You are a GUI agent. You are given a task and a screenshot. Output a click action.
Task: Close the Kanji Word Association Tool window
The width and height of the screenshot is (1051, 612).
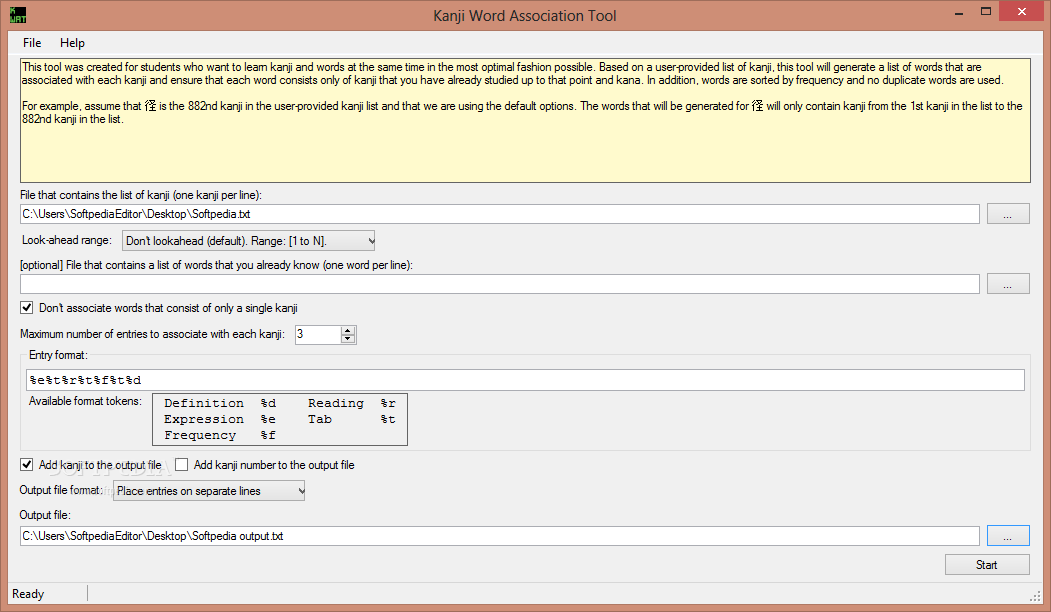point(1022,11)
